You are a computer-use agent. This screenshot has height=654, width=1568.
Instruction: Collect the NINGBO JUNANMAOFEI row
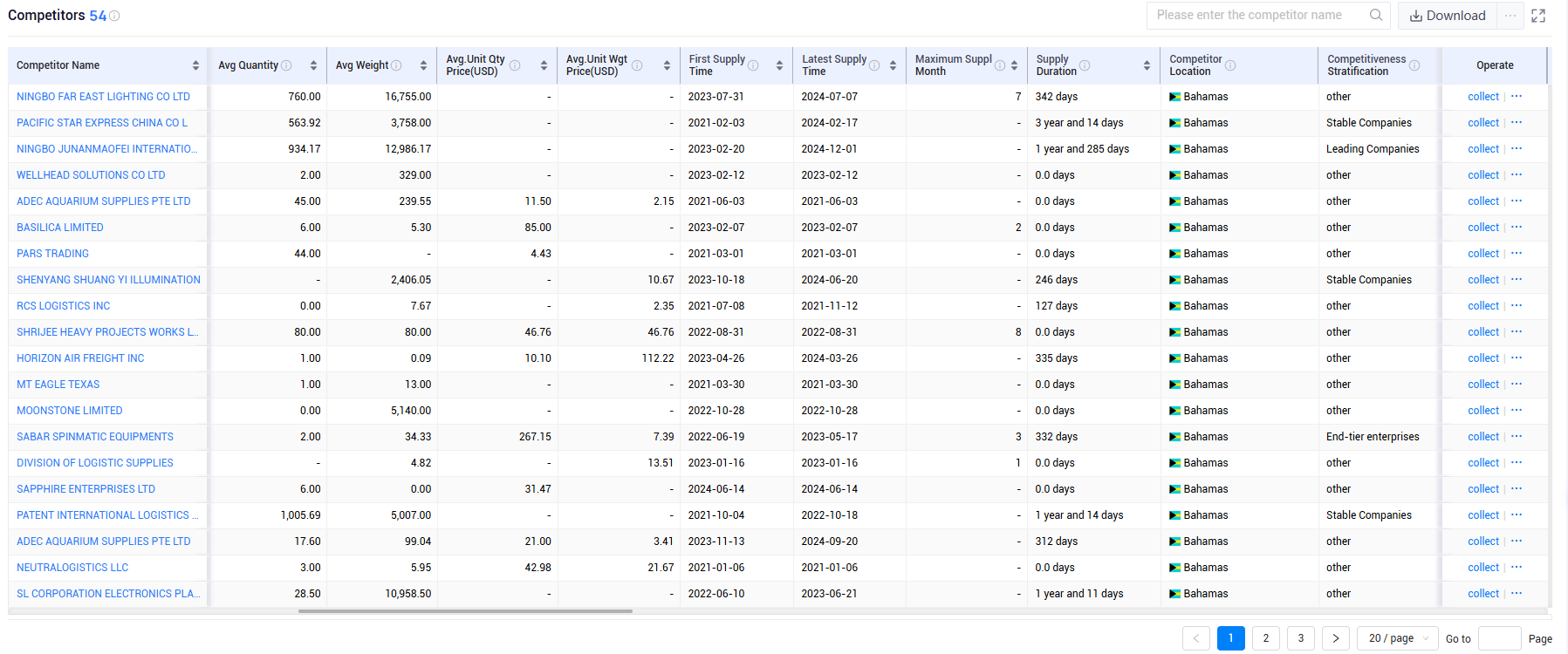click(1483, 149)
